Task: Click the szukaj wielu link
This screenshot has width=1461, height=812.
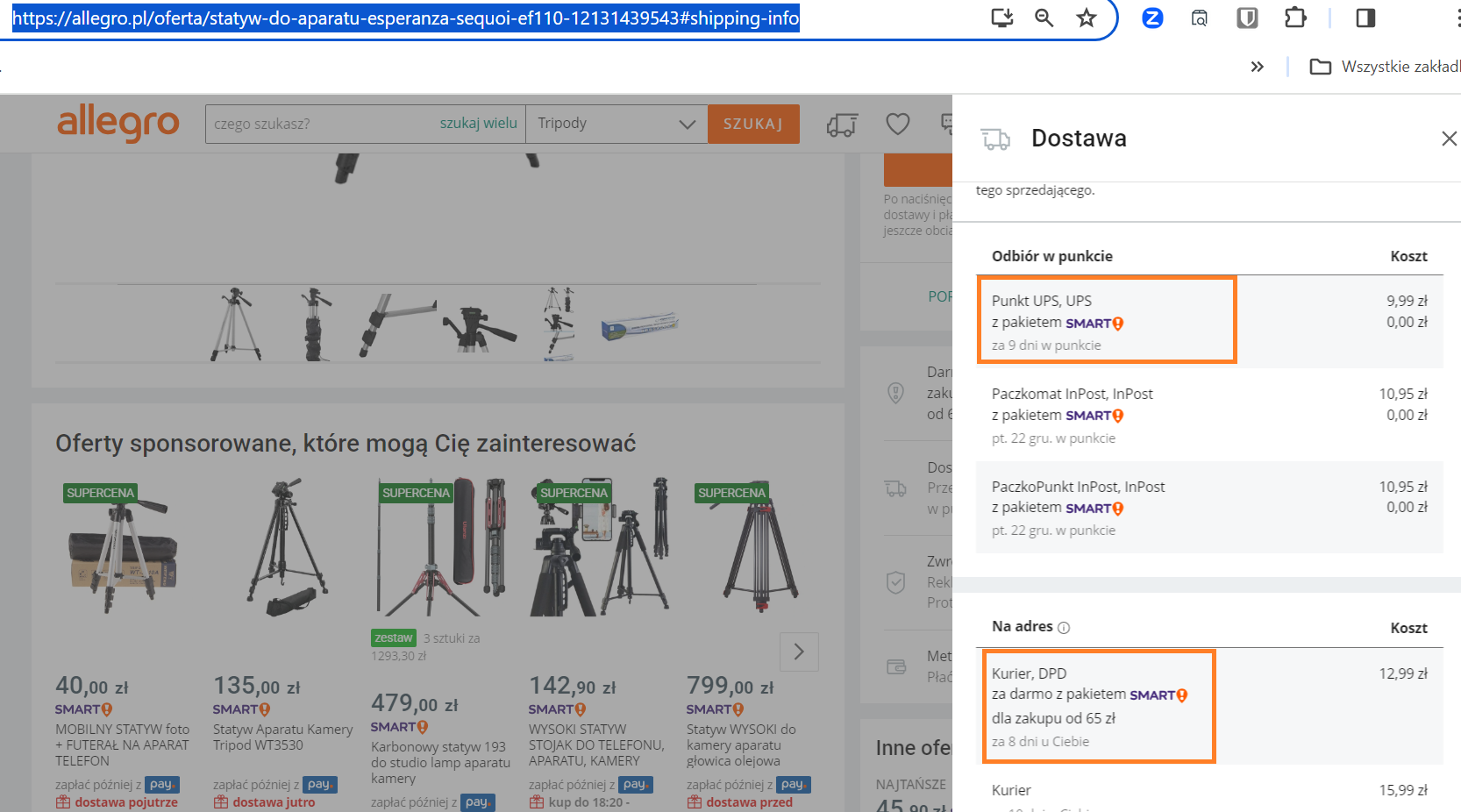Action: point(479,123)
